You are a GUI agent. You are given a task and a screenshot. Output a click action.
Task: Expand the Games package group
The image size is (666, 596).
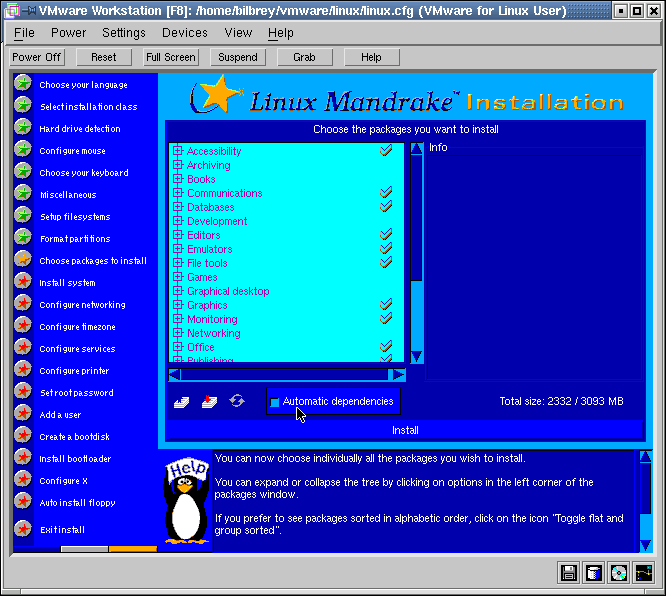click(x=178, y=278)
